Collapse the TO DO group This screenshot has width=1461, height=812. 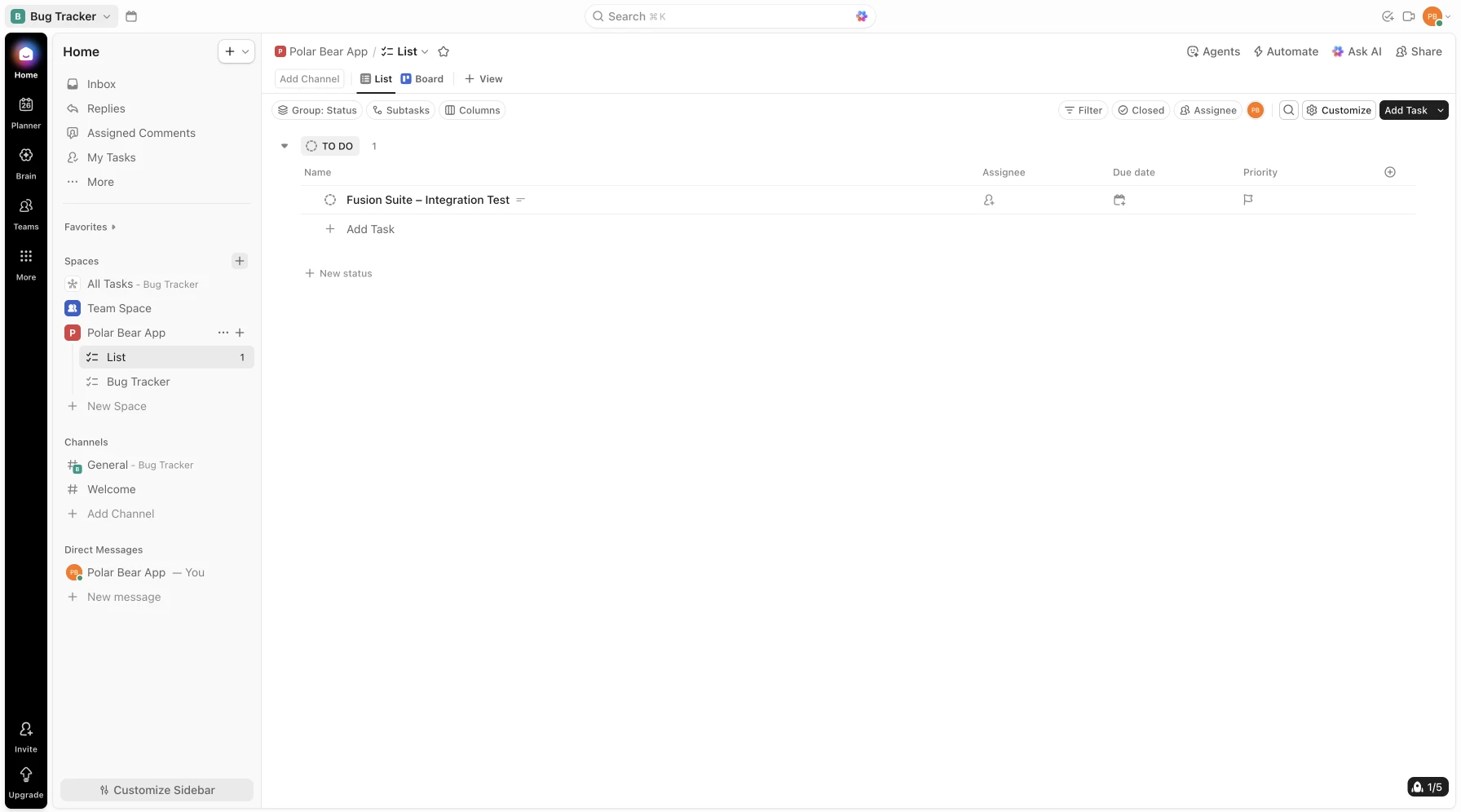285,146
